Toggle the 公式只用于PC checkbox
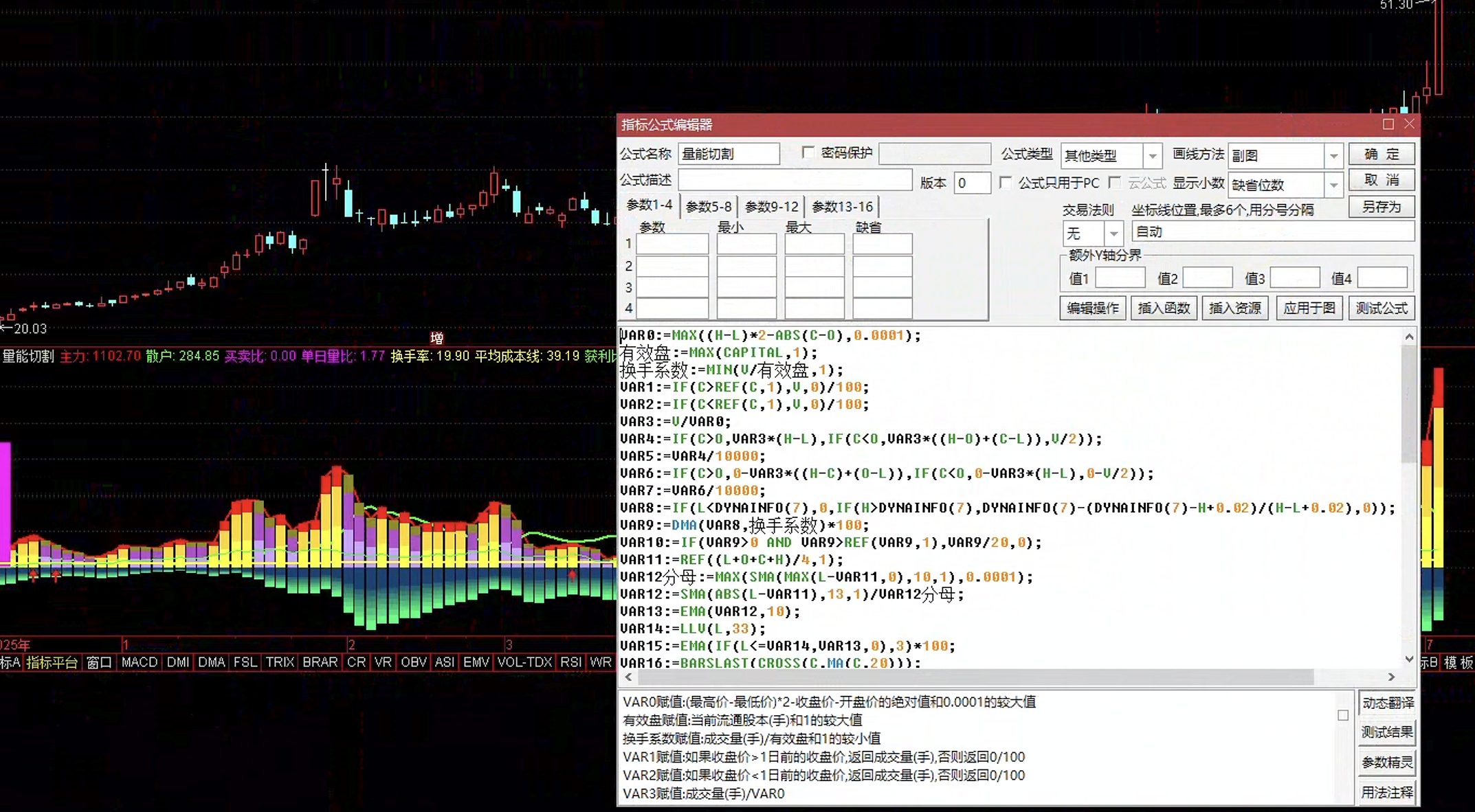 (1006, 183)
